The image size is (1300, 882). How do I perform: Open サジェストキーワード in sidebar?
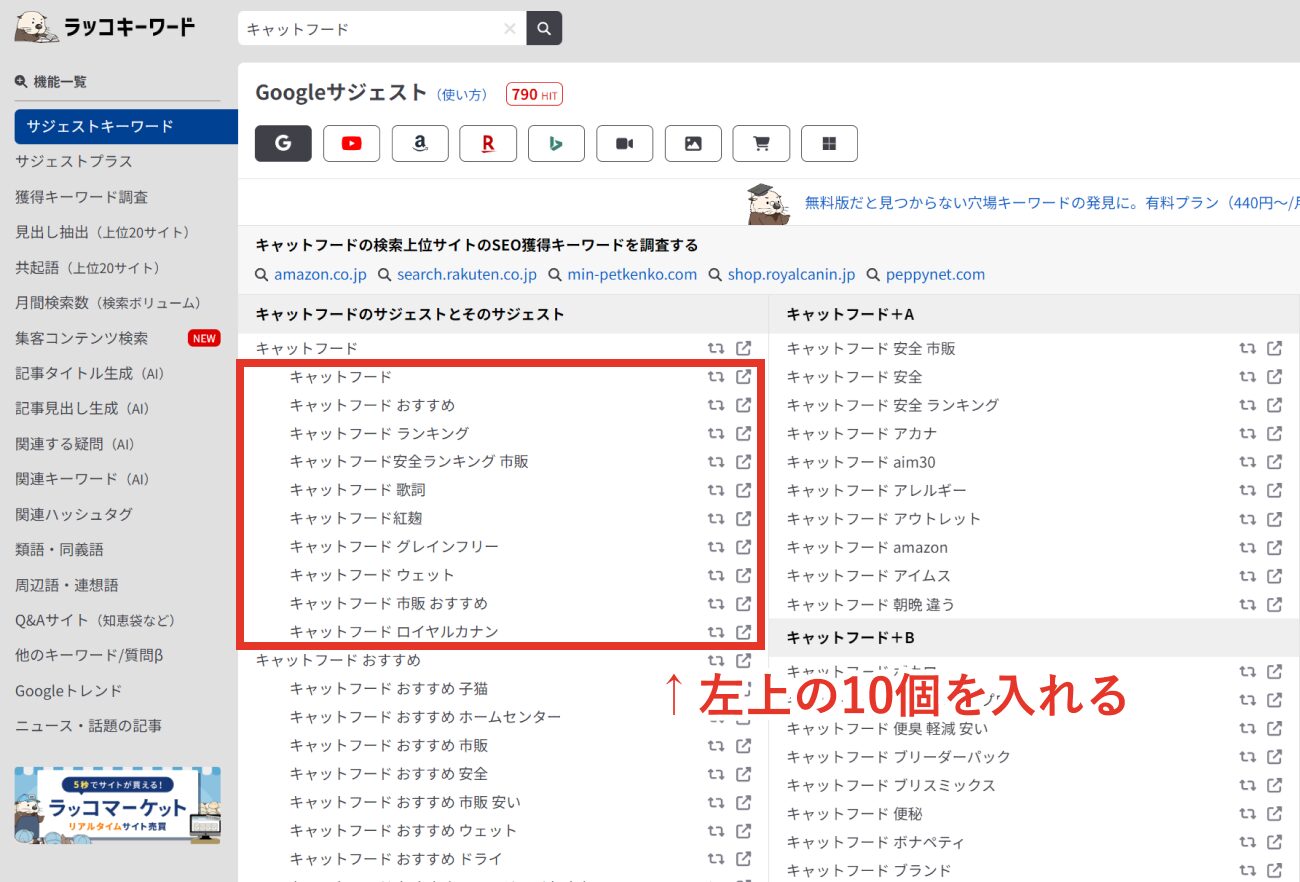(126, 126)
